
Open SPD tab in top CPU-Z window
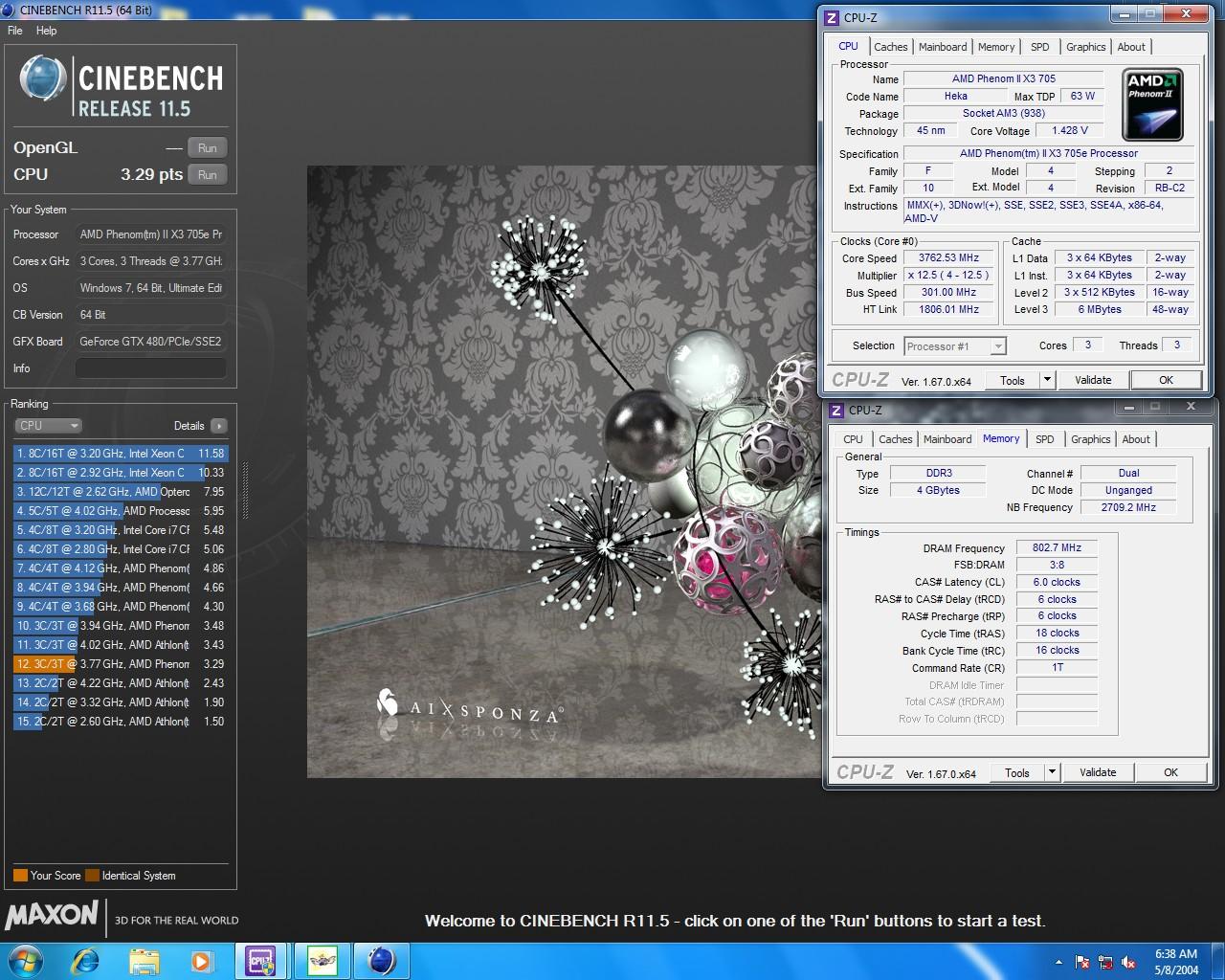click(x=1039, y=47)
